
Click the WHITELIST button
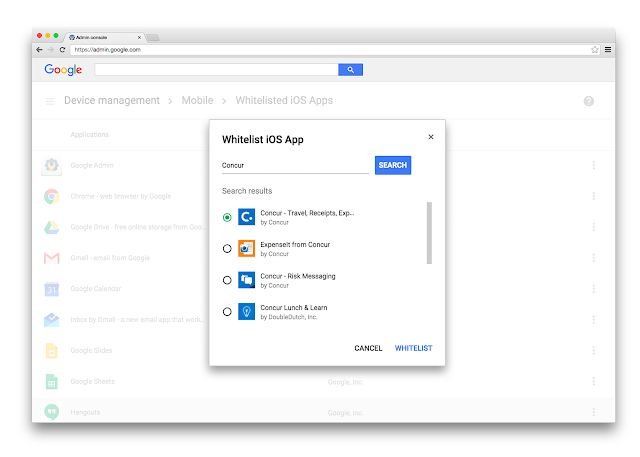413,348
